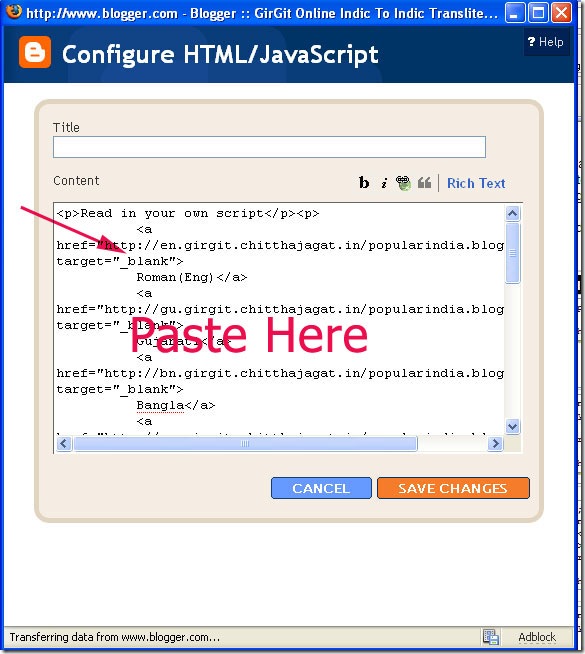Click the CANCEL button
Image resolution: width=585 pixels, height=654 pixels.
coord(321,488)
